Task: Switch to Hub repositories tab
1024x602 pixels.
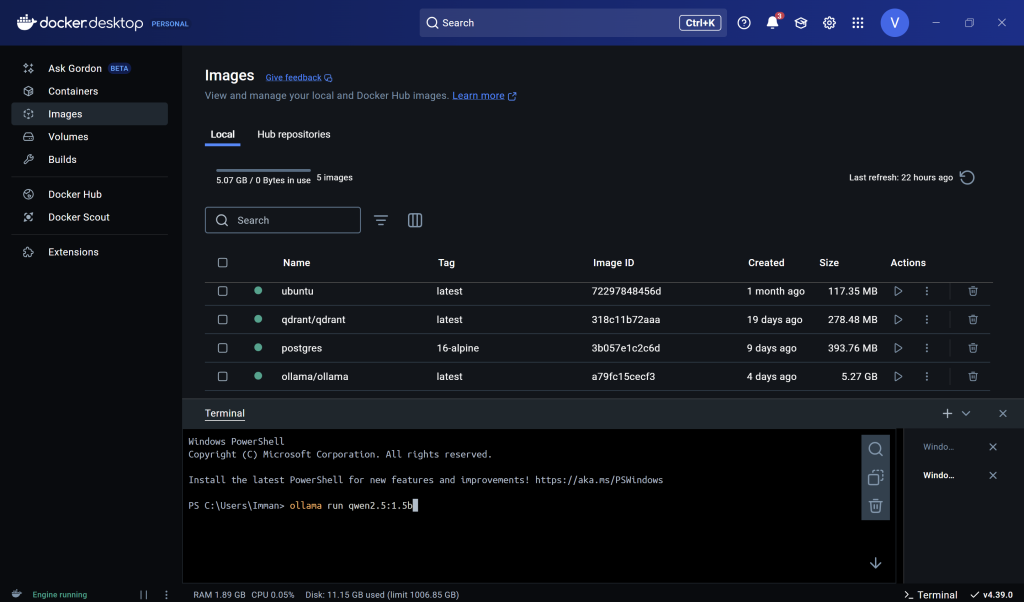Action: click(294, 135)
